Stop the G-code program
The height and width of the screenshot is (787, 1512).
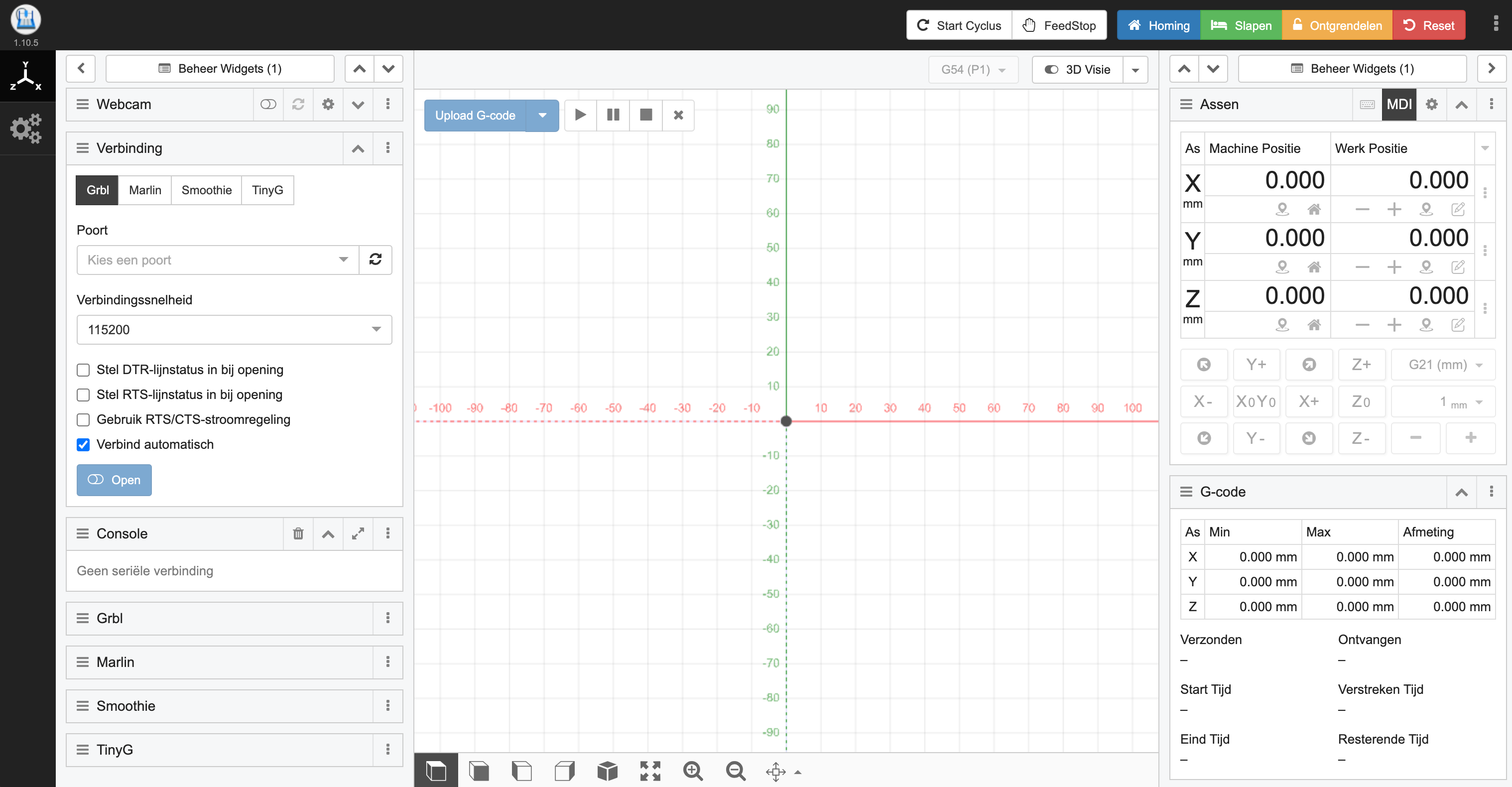point(645,115)
